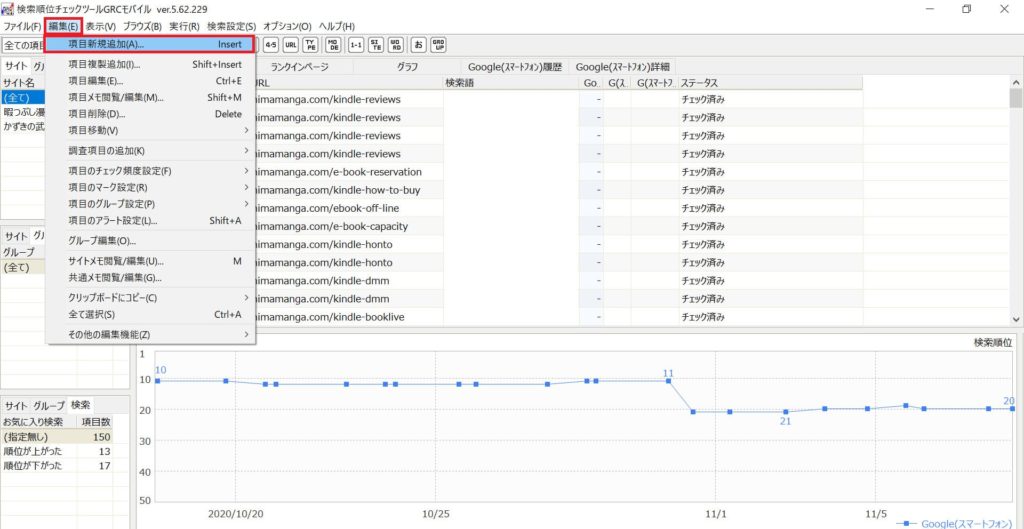Open 項目メモ閲覧/編集(M) menu entry
Screen dimensions: 1024x529
(150, 97)
